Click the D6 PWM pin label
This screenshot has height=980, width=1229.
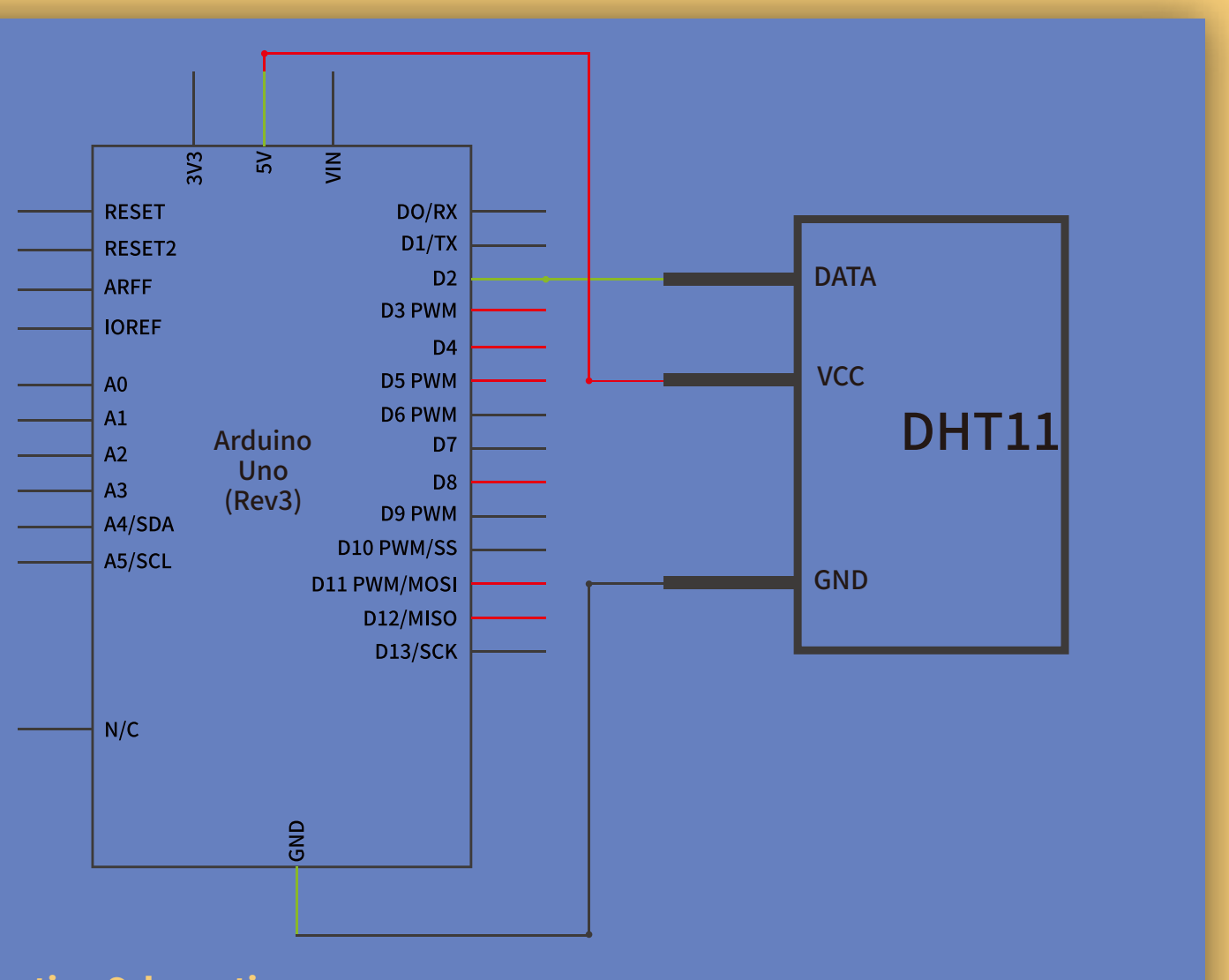click(419, 415)
